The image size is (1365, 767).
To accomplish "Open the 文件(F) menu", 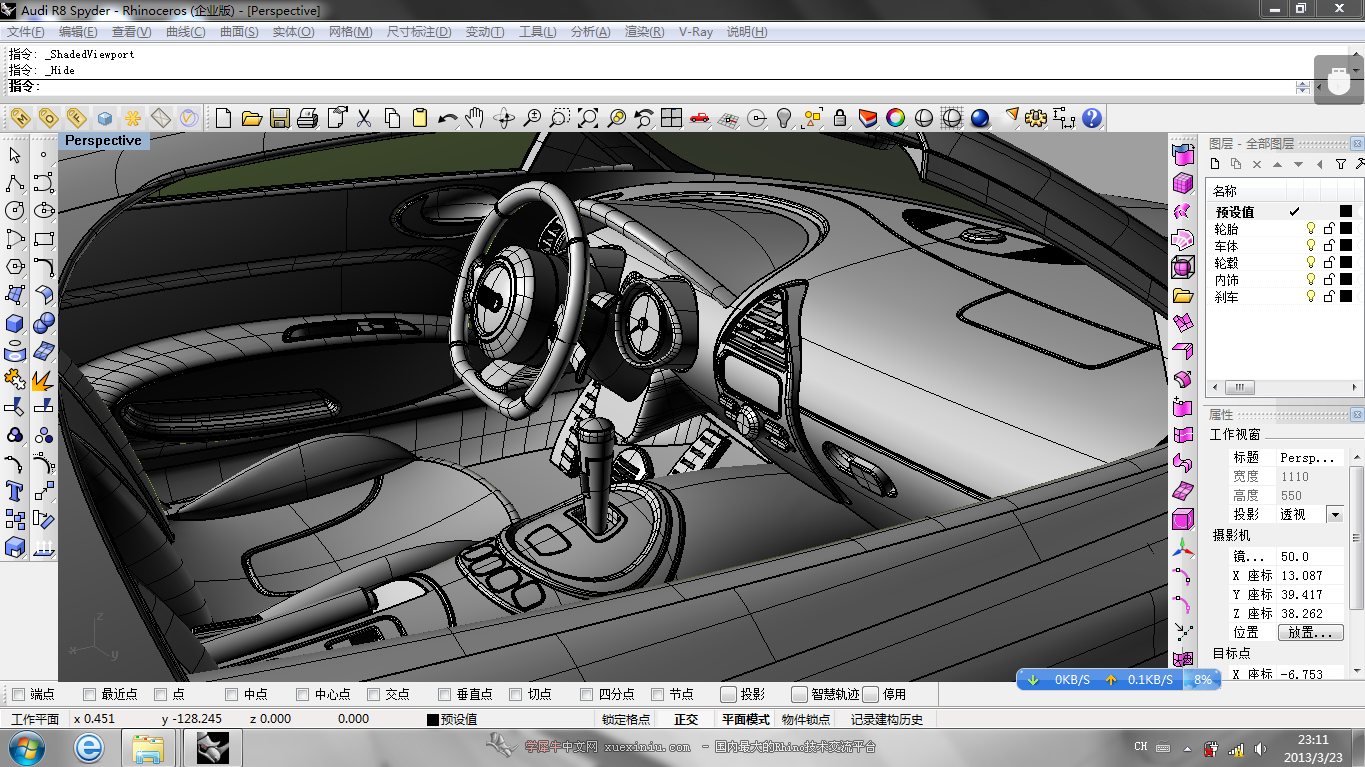I will pyautogui.click(x=26, y=32).
